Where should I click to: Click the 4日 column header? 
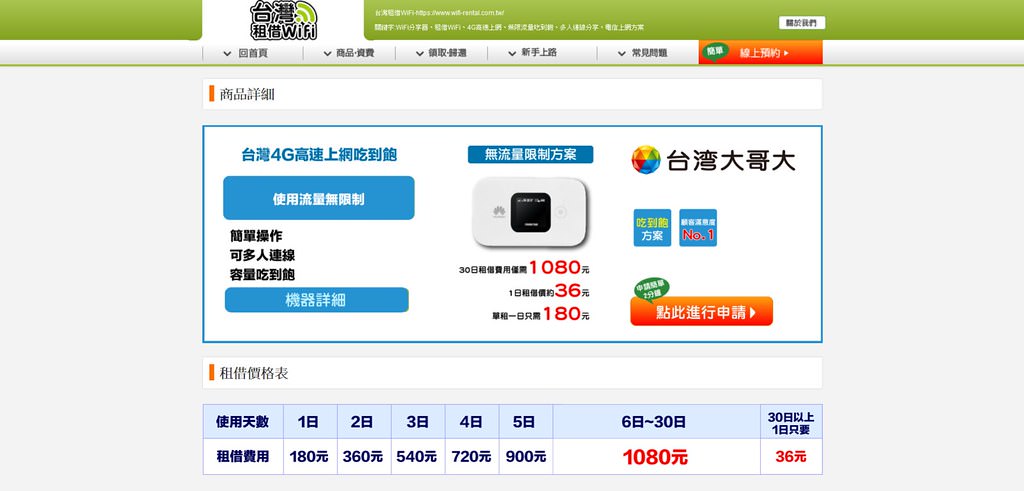472,422
